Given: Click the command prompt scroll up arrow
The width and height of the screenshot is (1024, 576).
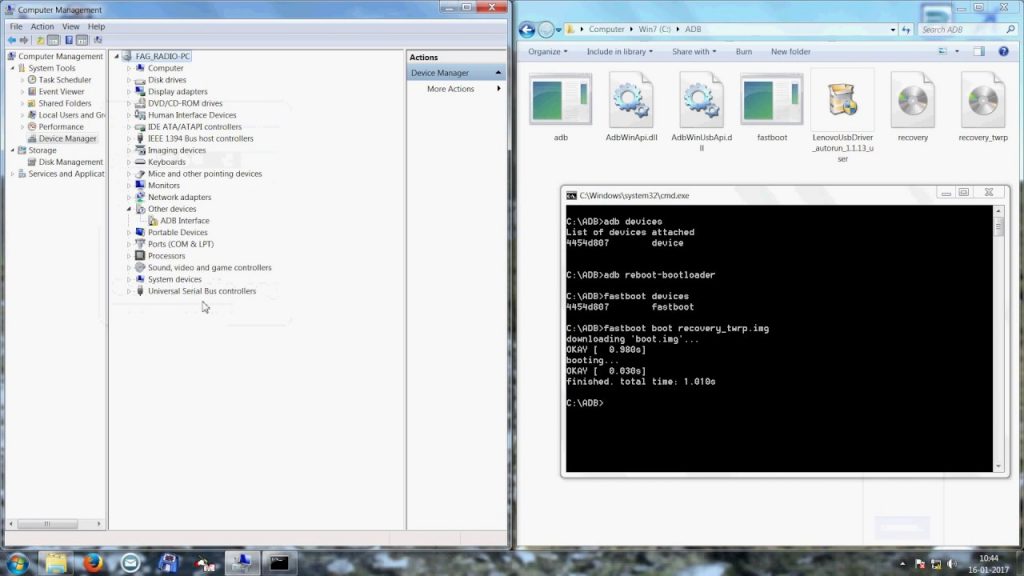Looking at the screenshot, I should pyautogui.click(x=998, y=211).
